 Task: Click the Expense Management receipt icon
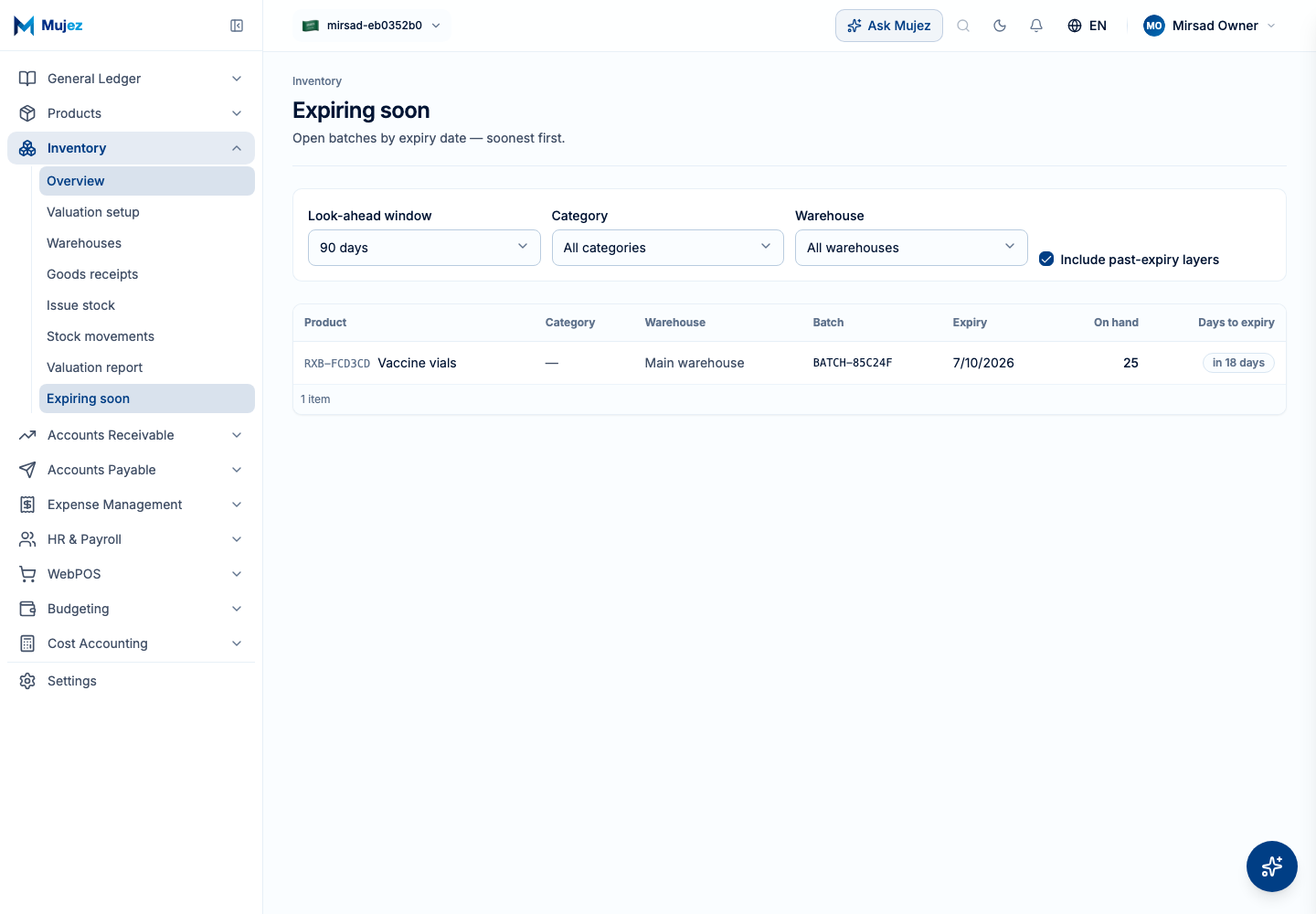coord(27,505)
